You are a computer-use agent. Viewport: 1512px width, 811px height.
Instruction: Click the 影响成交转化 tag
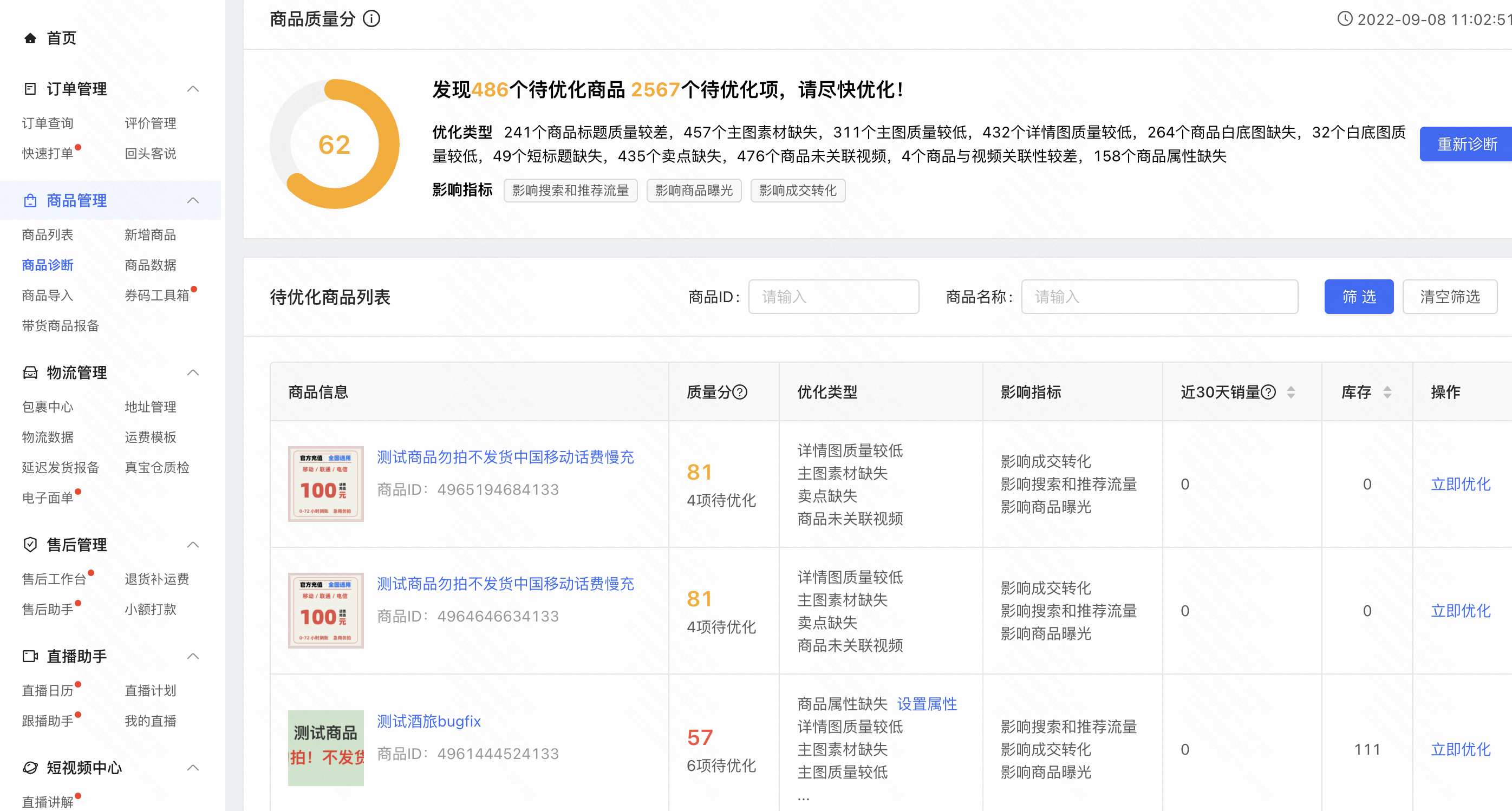pos(798,191)
